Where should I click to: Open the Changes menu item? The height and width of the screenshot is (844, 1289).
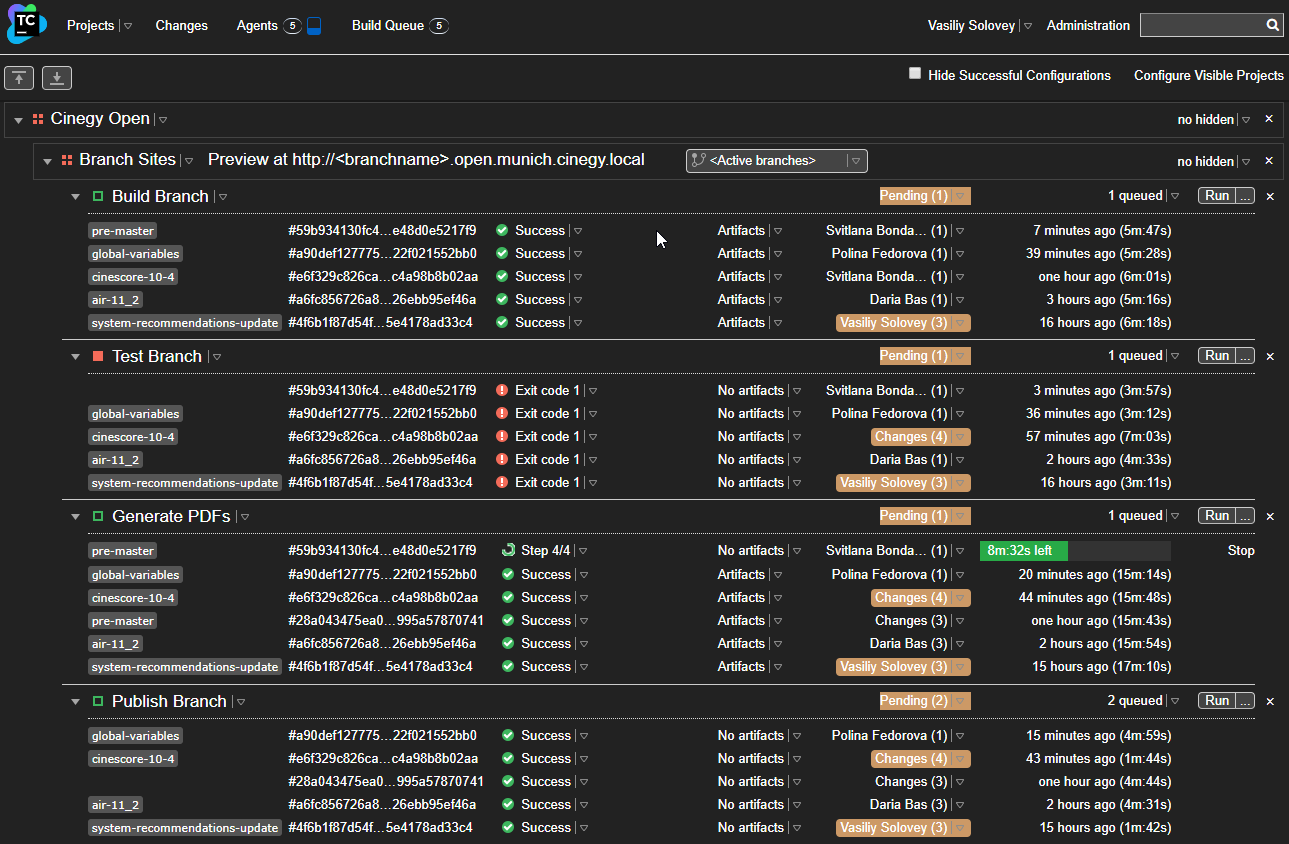pyautogui.click(x=181, y=26)
